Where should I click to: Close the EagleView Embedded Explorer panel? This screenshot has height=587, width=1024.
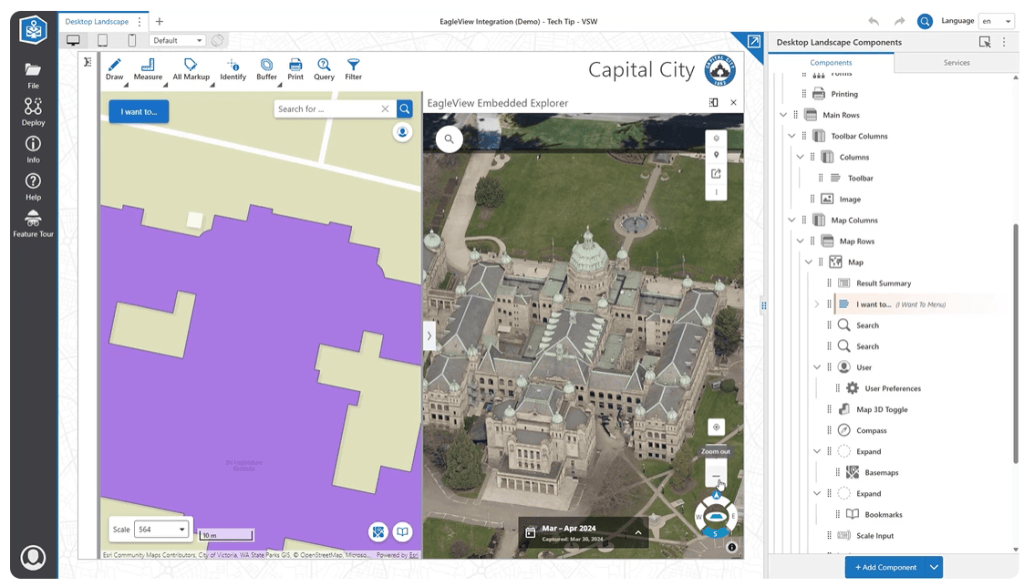pos(733,103)
